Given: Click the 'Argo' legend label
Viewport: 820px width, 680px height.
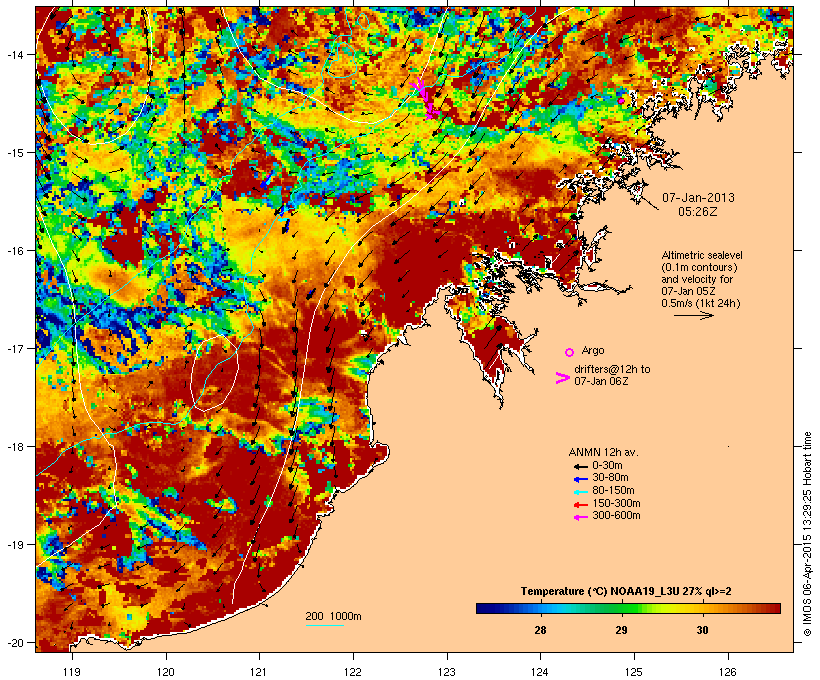Looking at the screenshot, I should coord(593,350).
